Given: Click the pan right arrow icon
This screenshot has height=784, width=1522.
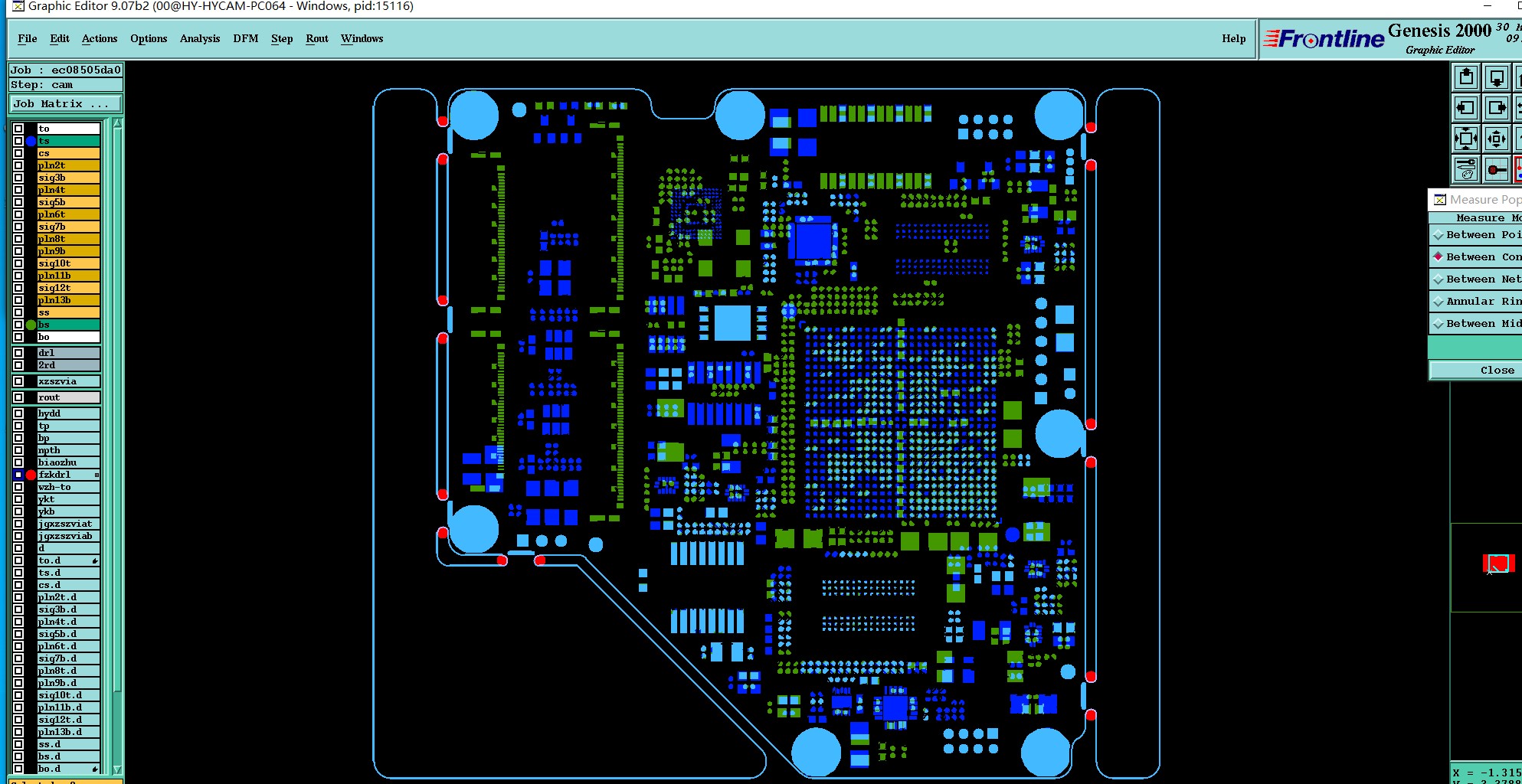Looking at the screenshot, I should (1496, 108).
